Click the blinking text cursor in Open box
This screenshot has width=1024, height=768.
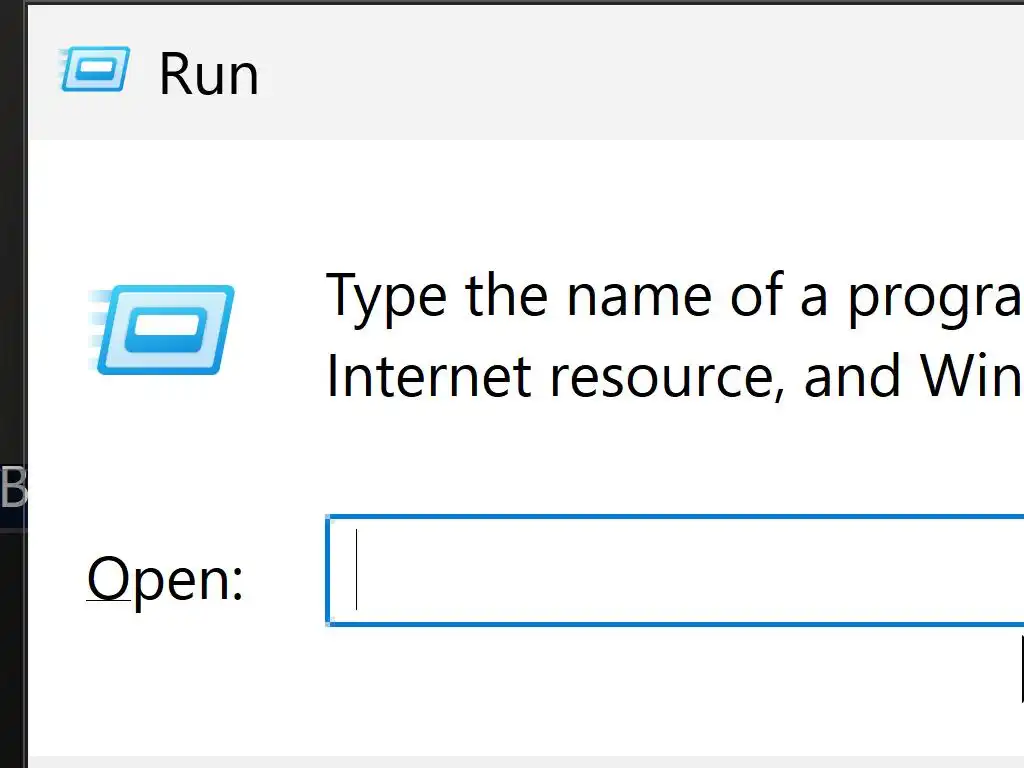356,570
